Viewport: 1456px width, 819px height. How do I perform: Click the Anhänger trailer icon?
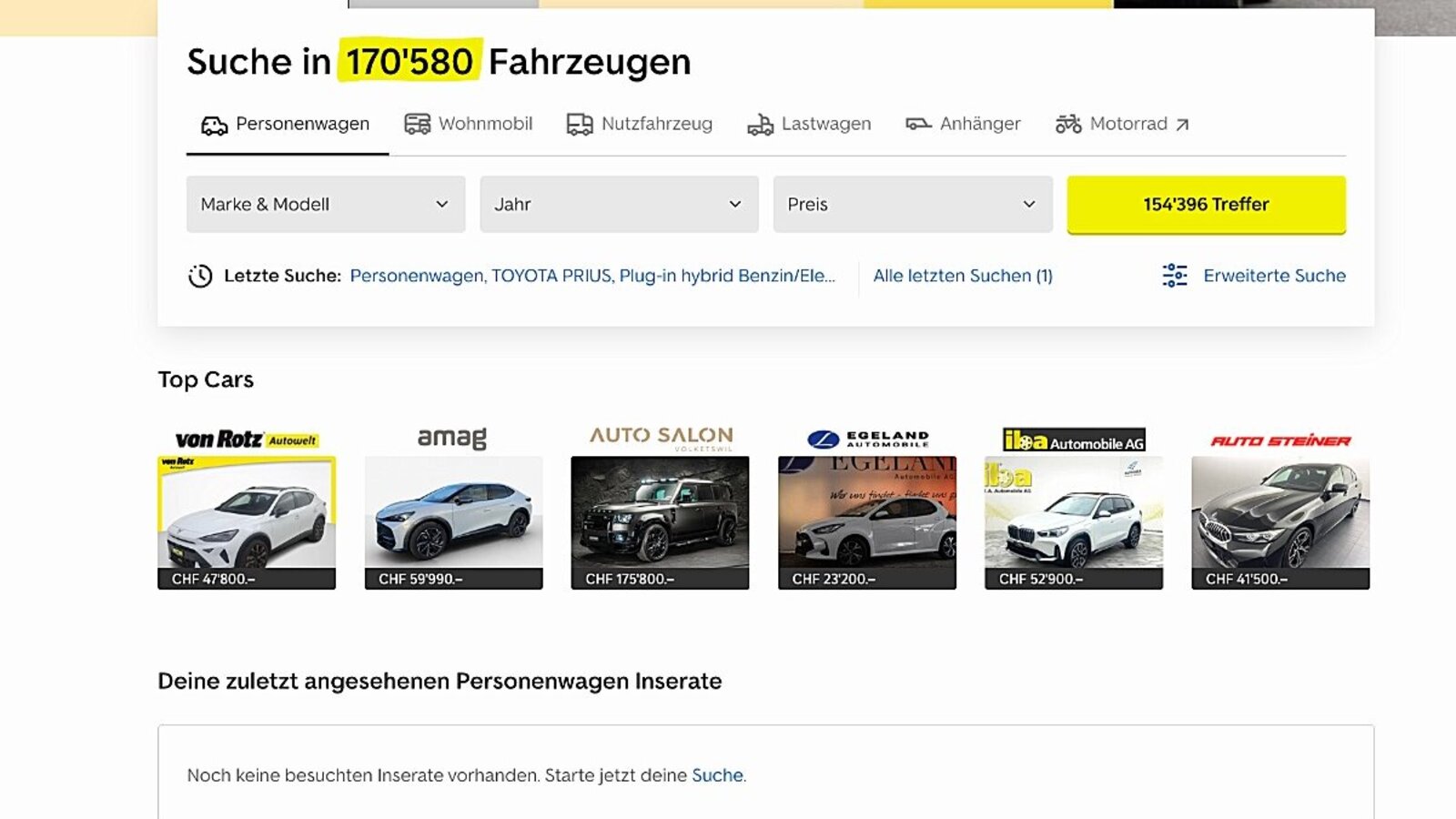(918, 124)
